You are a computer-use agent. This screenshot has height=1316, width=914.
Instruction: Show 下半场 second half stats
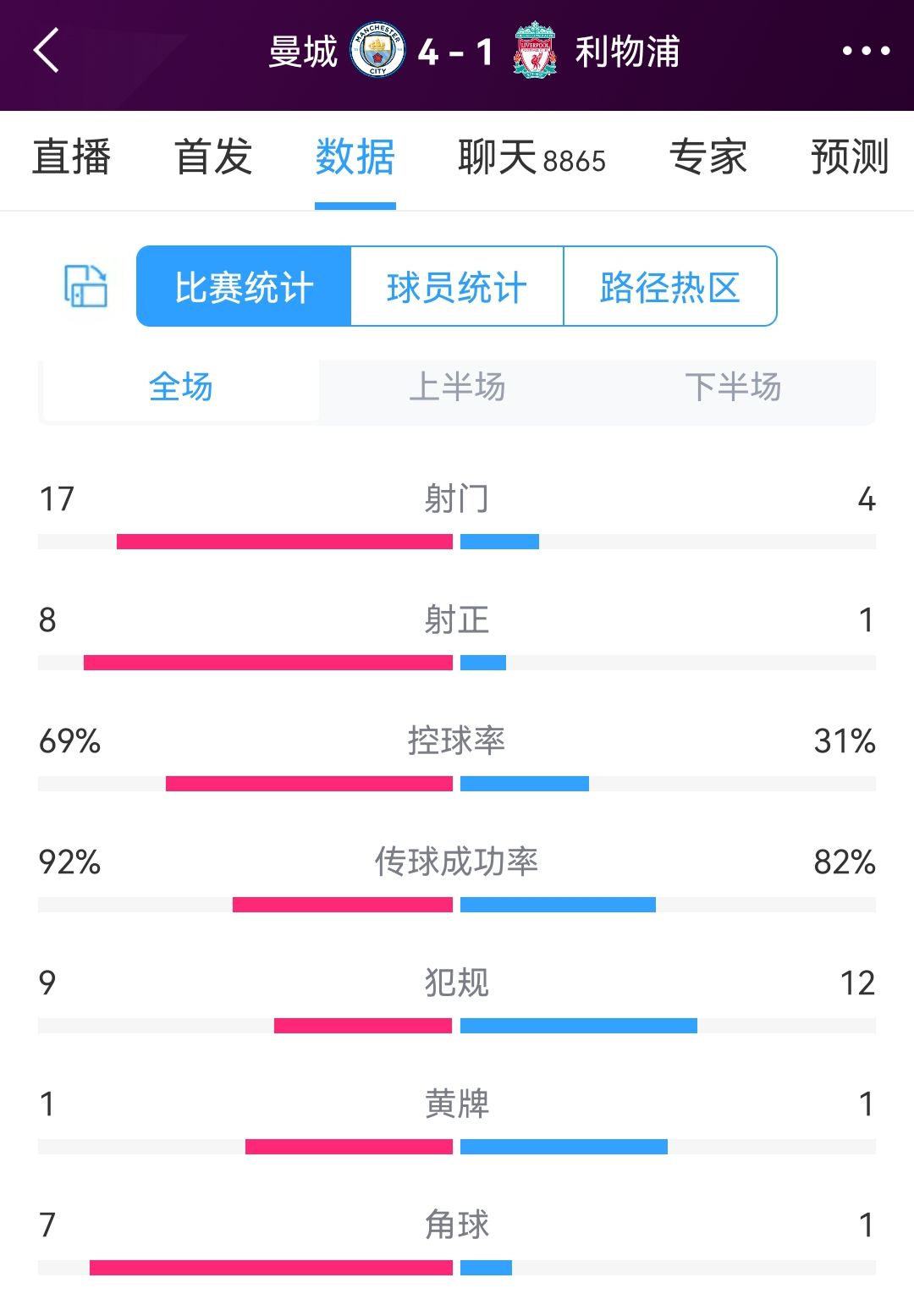click(x=733, y=388)
